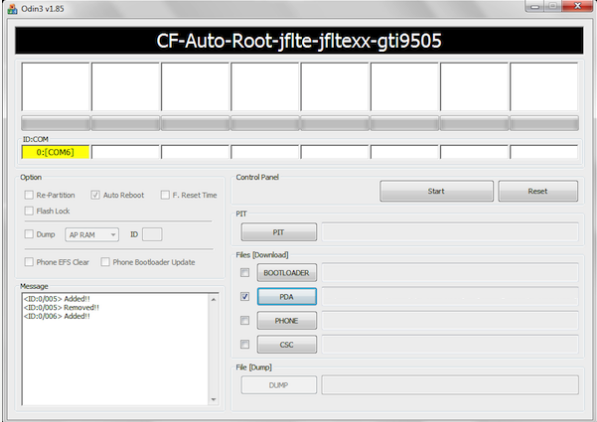Click the Start button
The width and height of the screenshot is (597, 422).
pyautogui.click(x=436, y=191)
